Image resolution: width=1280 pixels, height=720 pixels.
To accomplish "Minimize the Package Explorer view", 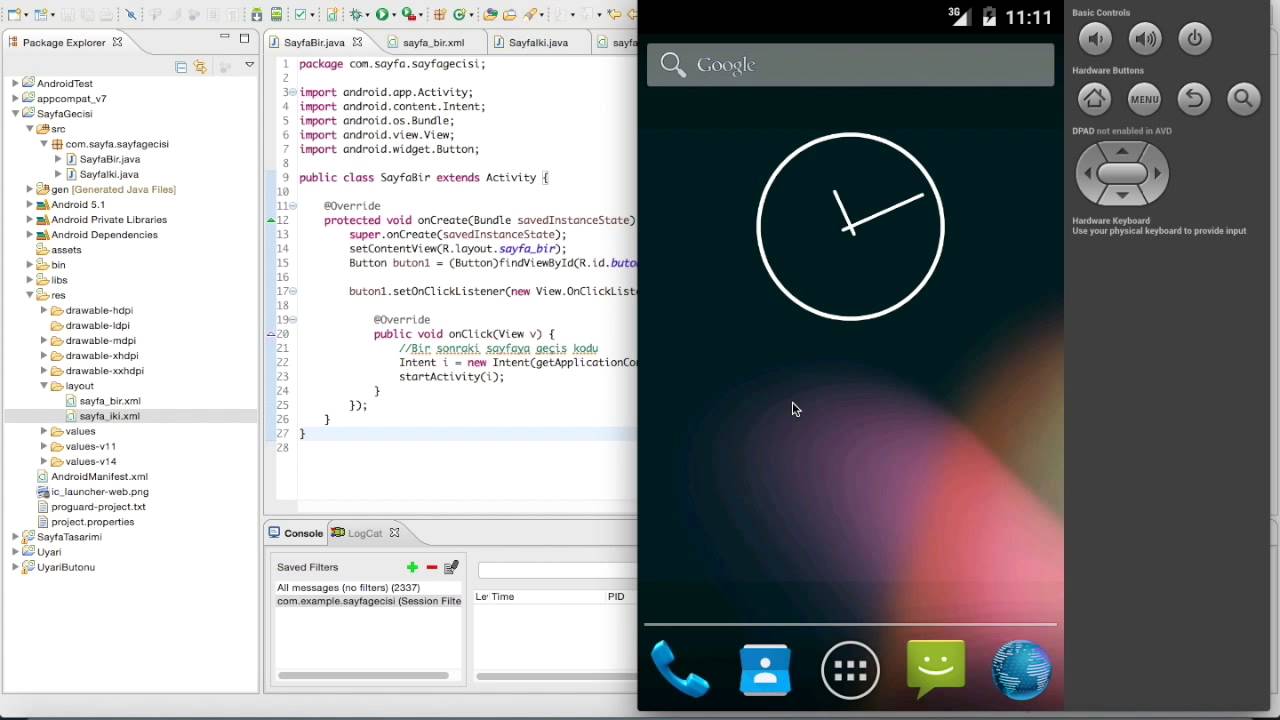I will click(x=225, y=38).
